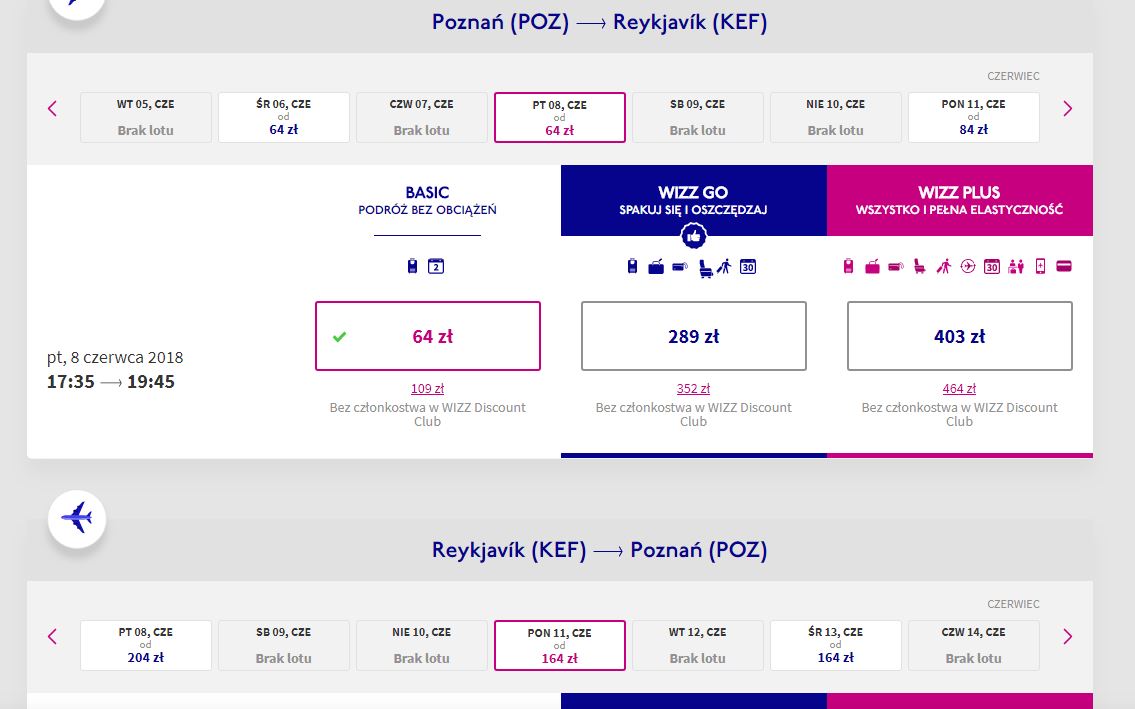Click the mobile phone icon under WIZZ PLUS
1135x709 pixels.
(x=1040, y=266)
